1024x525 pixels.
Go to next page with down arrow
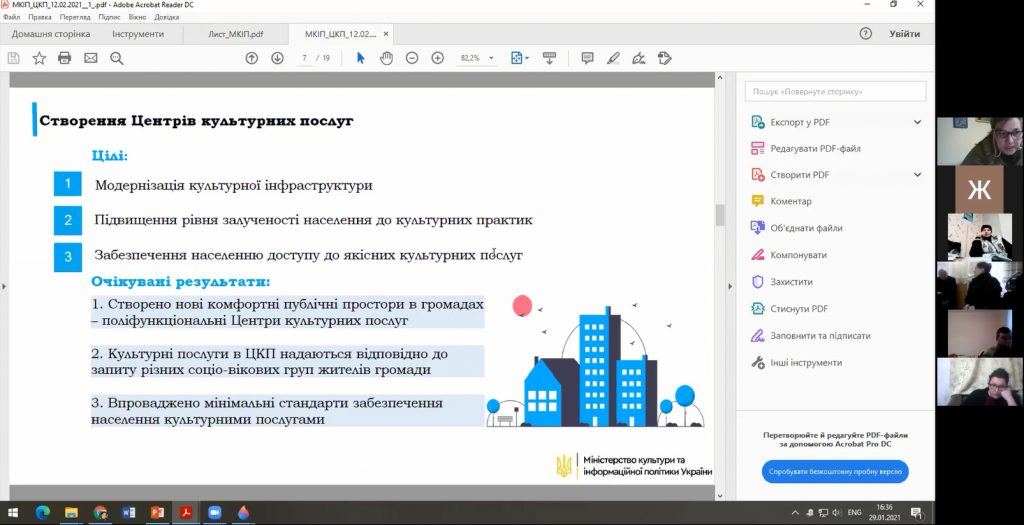tap(277, 58)
